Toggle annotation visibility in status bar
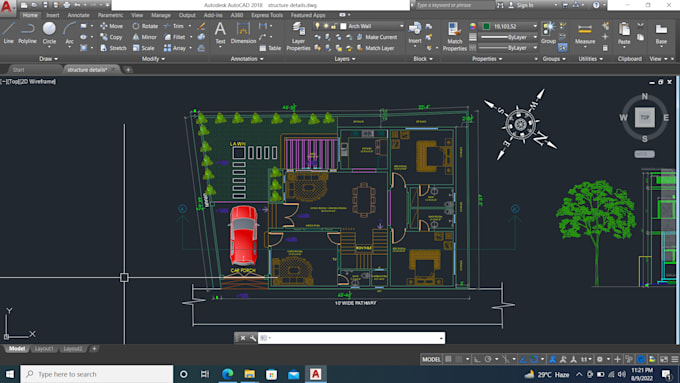The width and height of the screenshot is (680, 383). (x=552, y=359)
